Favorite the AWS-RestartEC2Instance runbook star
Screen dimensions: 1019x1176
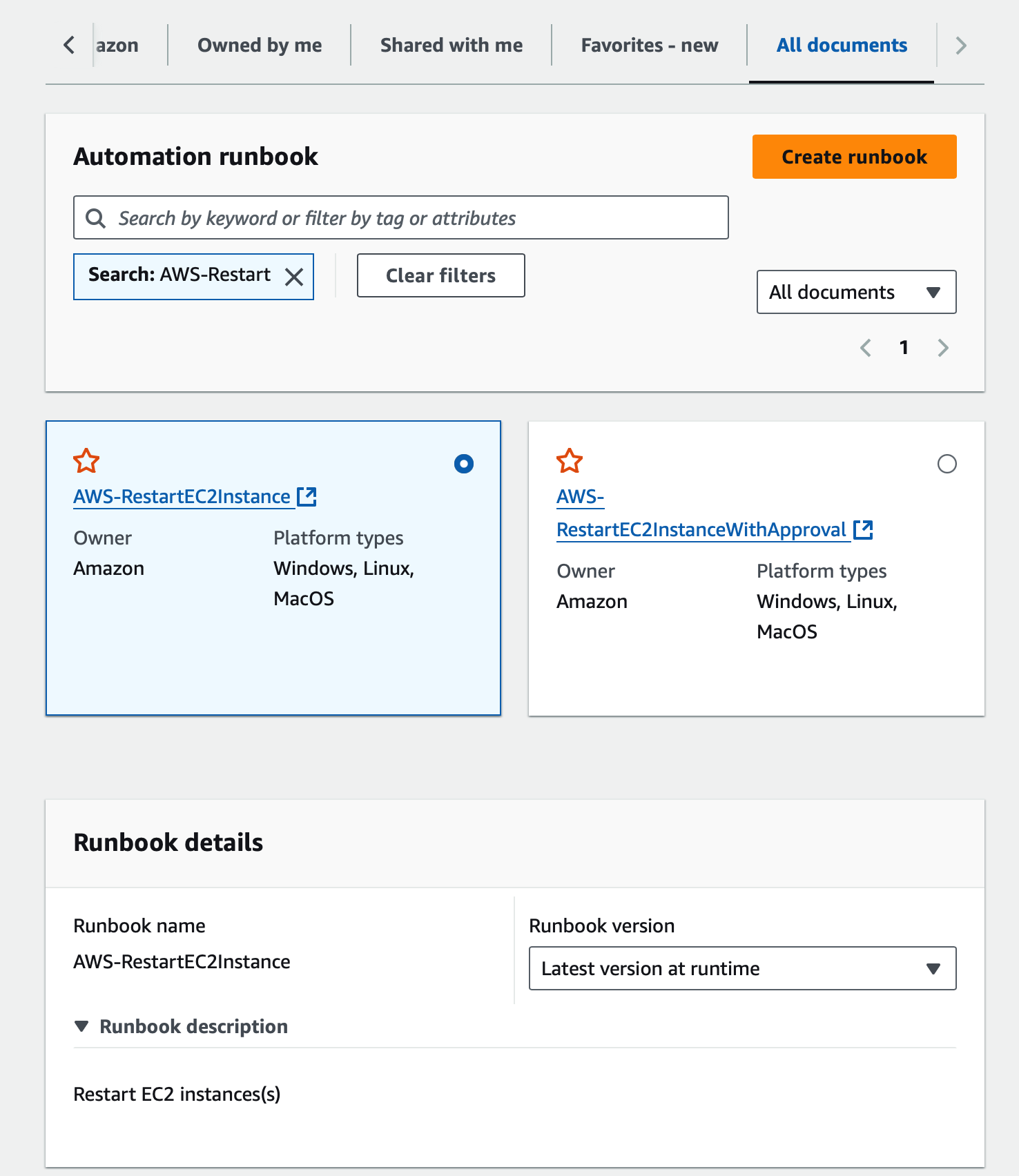86,461
